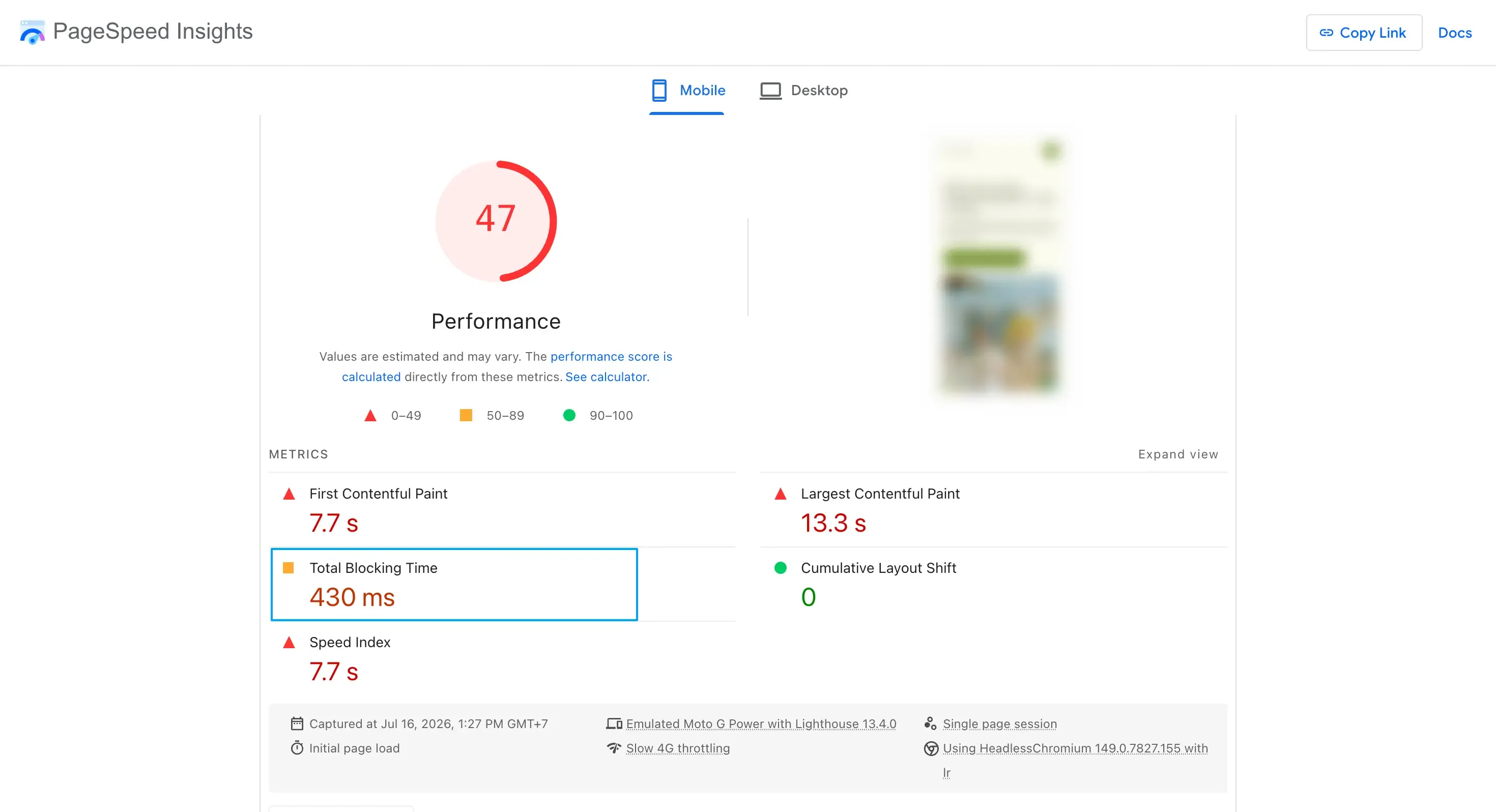This screenshot has width=1496, height=812.
Task: Click the green circle beside Cumulative Layout Shift
Action: tap(781, 568)
